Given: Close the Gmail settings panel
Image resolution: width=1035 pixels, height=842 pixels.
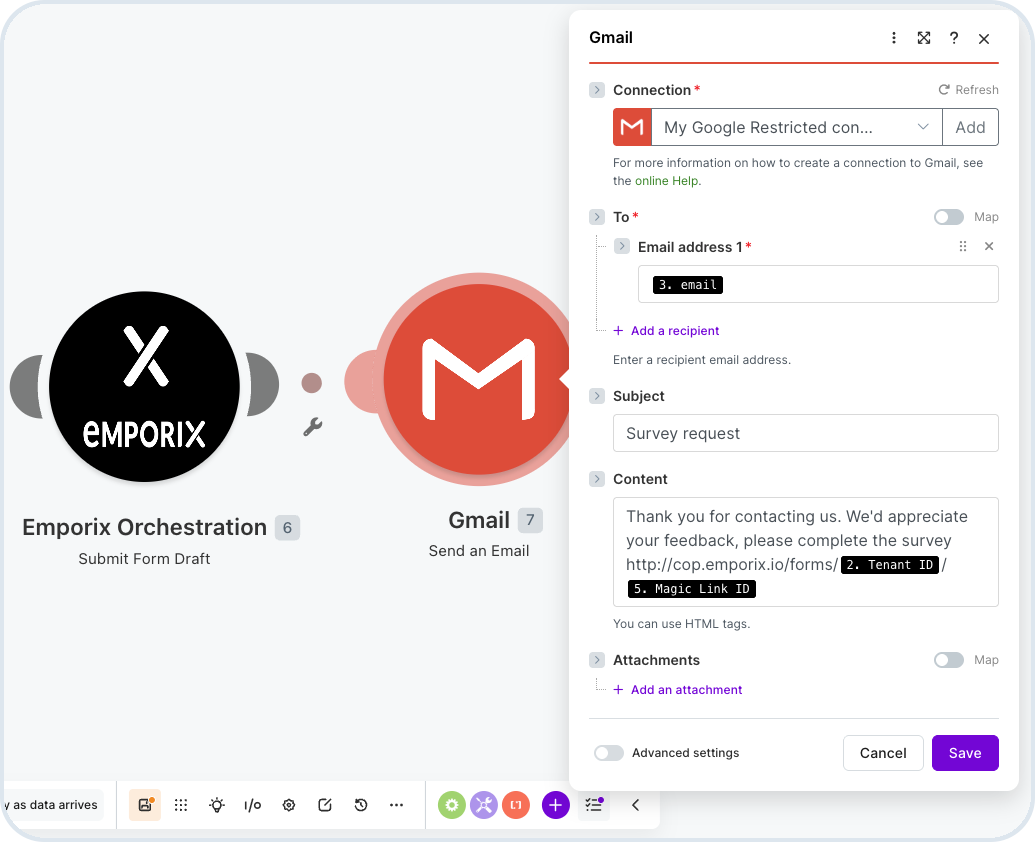Looking at the screenshot, I should pyautogui.click(x=984, y=39).
